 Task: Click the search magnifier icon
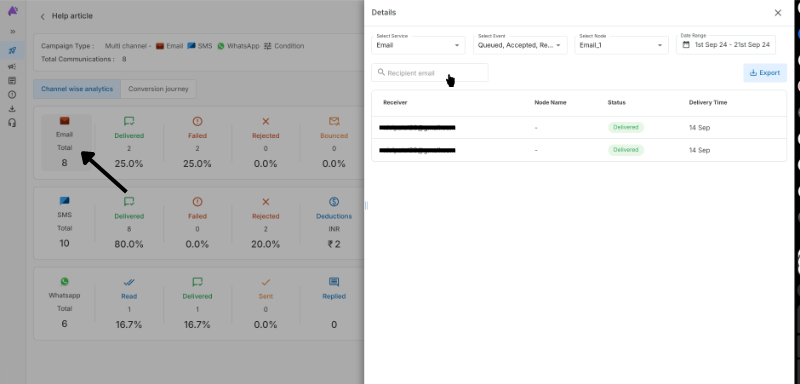tap(381, 72)
